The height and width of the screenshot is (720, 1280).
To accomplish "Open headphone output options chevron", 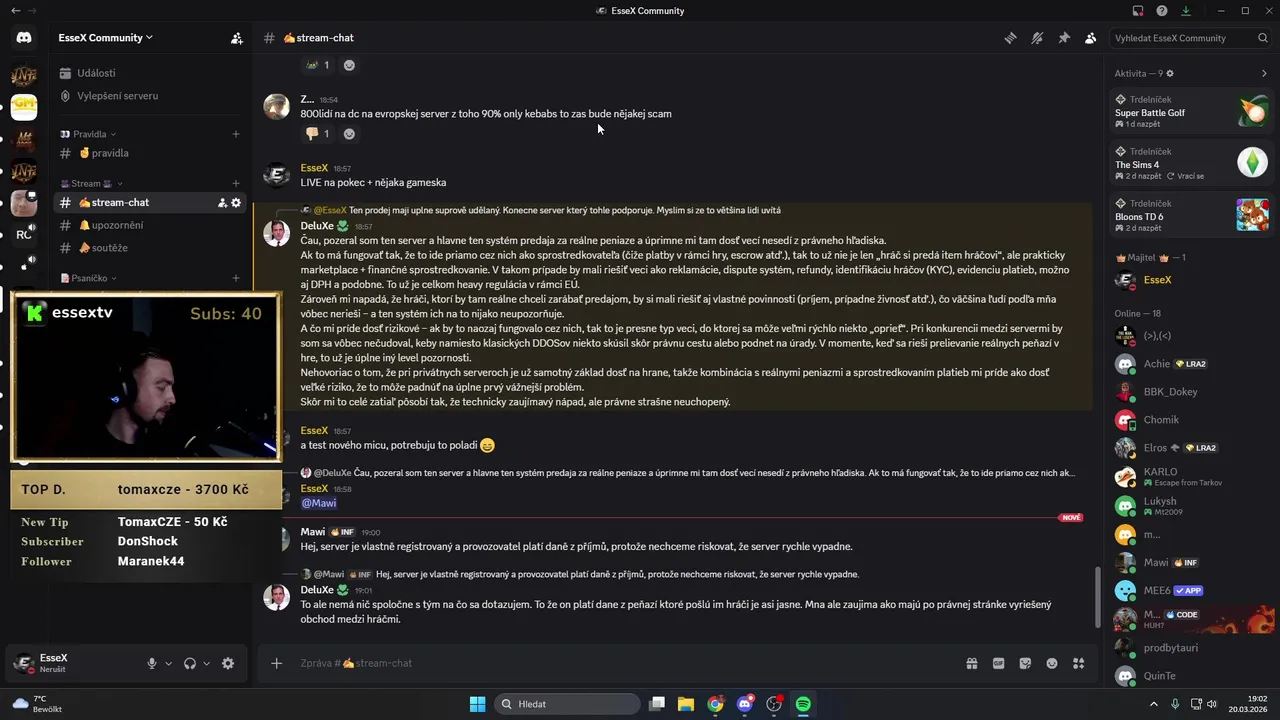I will pos(207,663).
